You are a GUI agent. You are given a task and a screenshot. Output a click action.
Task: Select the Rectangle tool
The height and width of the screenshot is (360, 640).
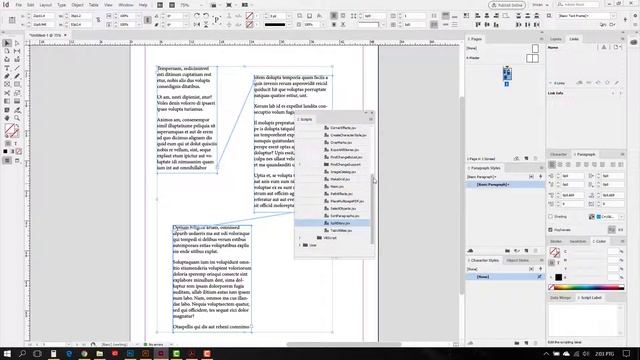[17, 84]
